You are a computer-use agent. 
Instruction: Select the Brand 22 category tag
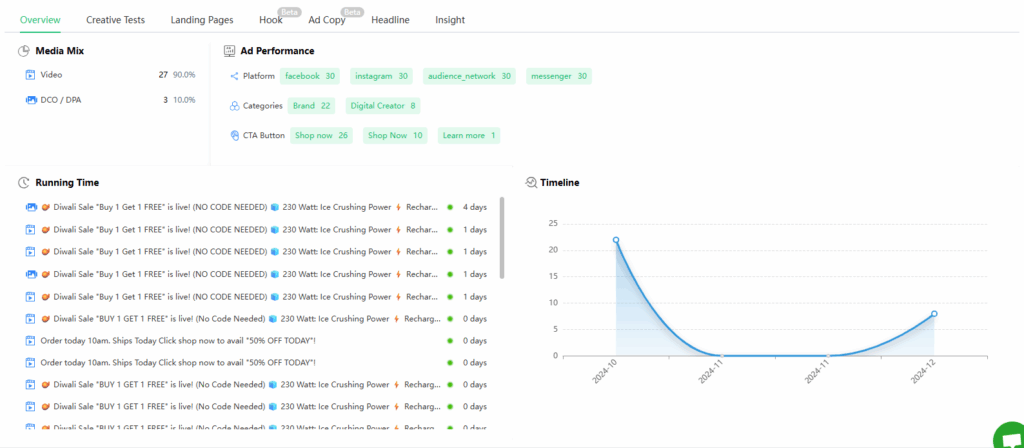[312, 106]
